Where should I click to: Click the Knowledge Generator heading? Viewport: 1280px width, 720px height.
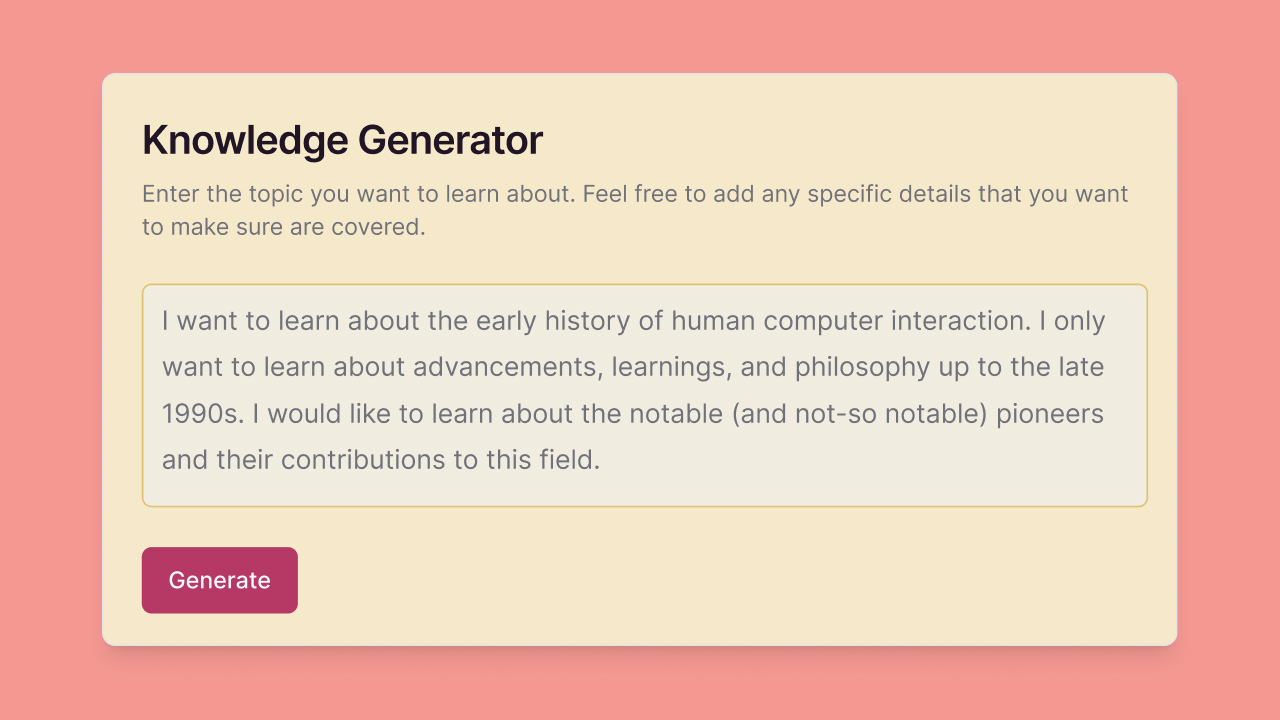pyautogui.click(x=342, y=140)
